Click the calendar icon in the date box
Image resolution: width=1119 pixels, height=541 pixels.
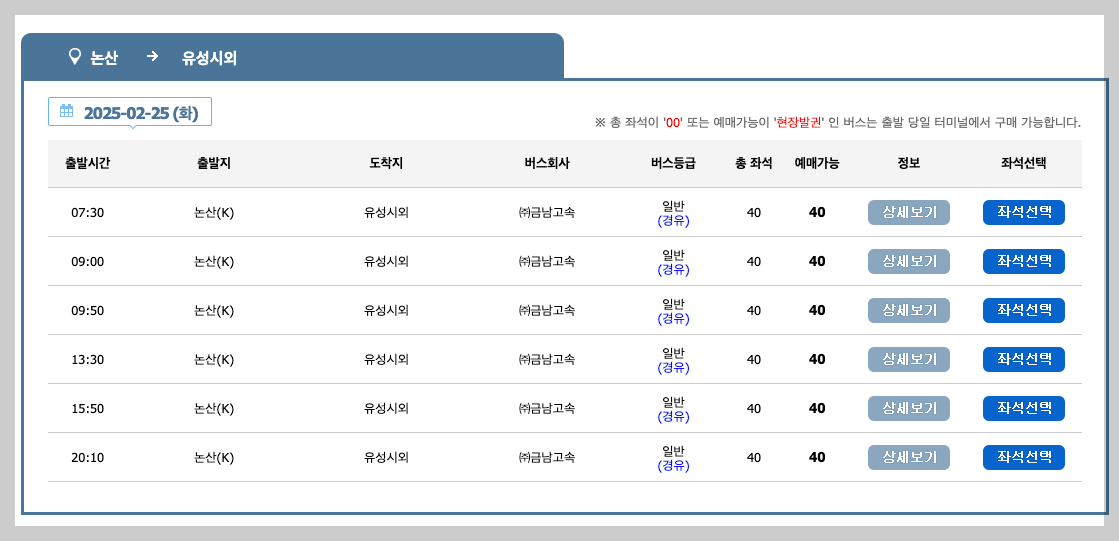66,111
